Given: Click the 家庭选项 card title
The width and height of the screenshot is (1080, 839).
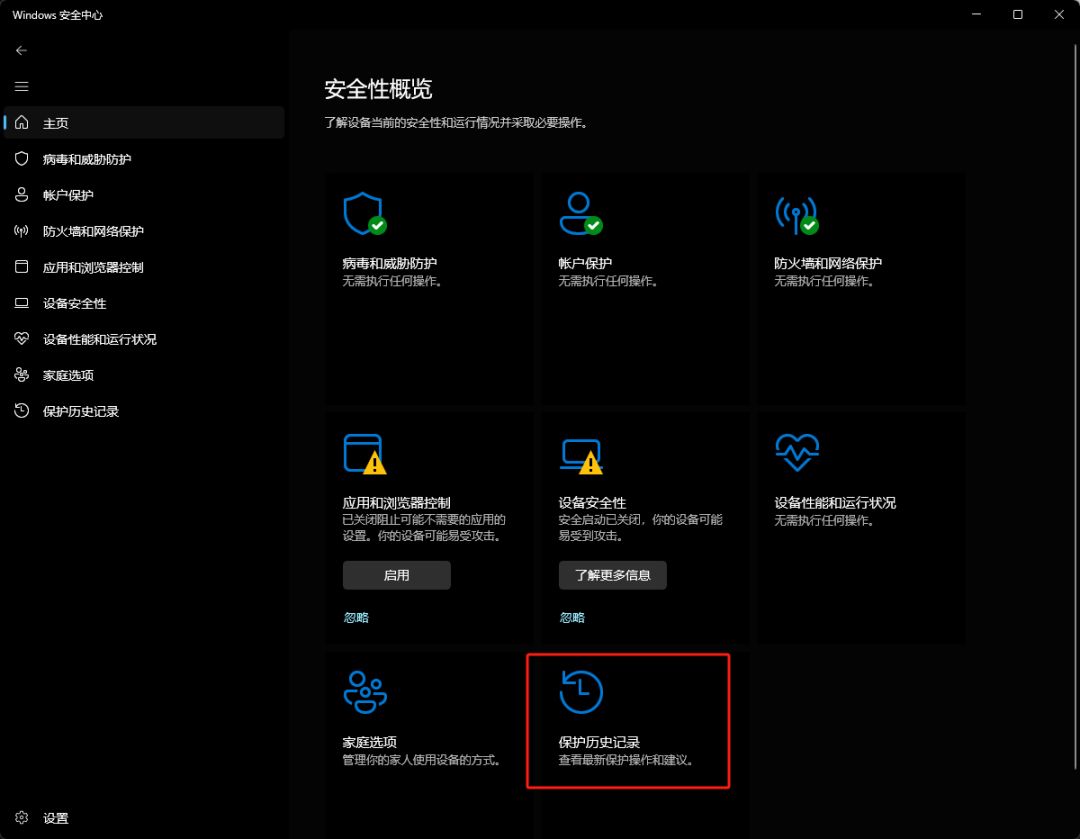Looking at the screenshot, I should [x=369, y=742].
